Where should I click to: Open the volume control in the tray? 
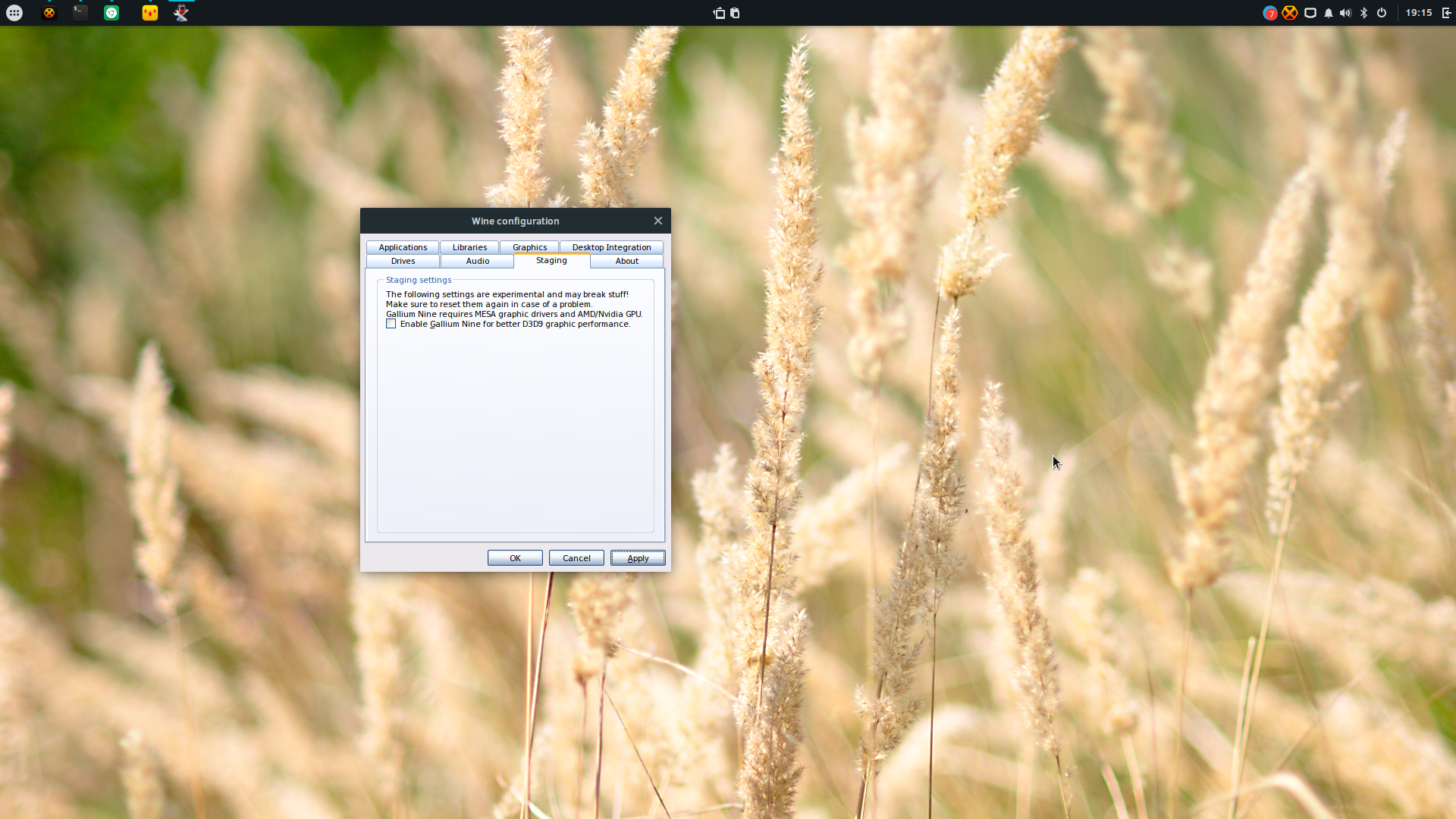(x=1346, y=13)
